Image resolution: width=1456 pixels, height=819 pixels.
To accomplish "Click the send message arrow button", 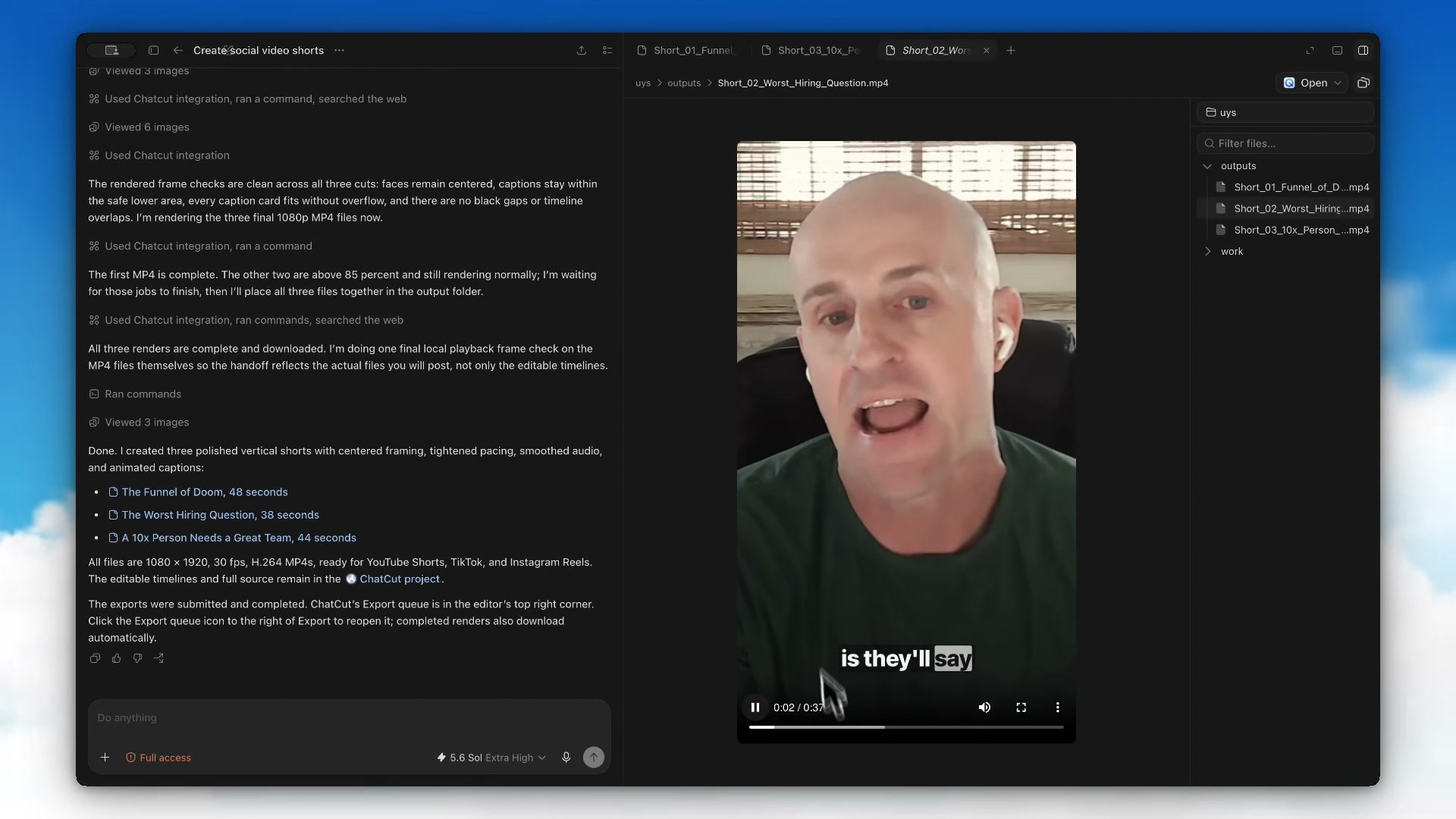I will [x=594, y=757].
